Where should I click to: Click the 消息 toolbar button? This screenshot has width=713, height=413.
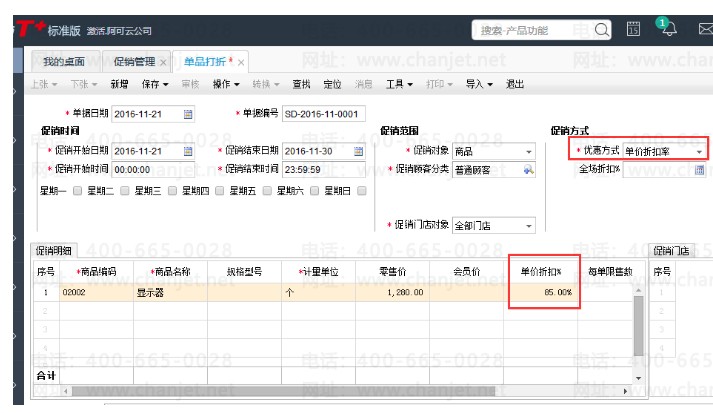click(x=363, y=84)
